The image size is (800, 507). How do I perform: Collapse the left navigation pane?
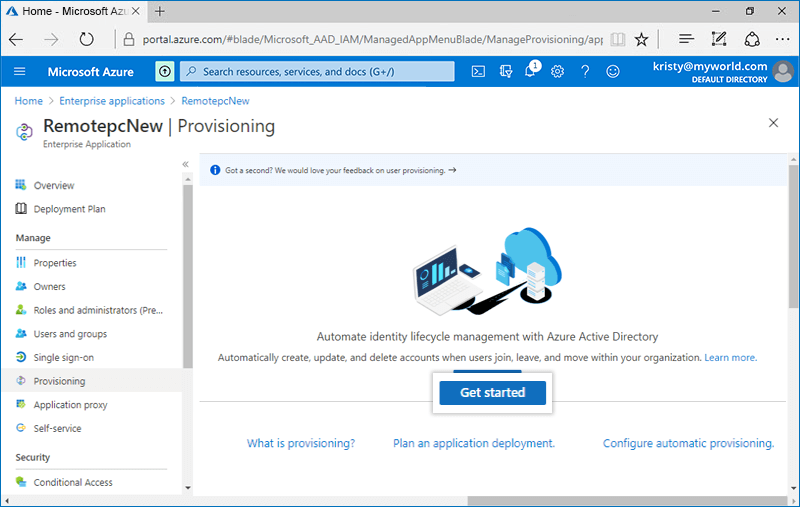click(185, 164)
